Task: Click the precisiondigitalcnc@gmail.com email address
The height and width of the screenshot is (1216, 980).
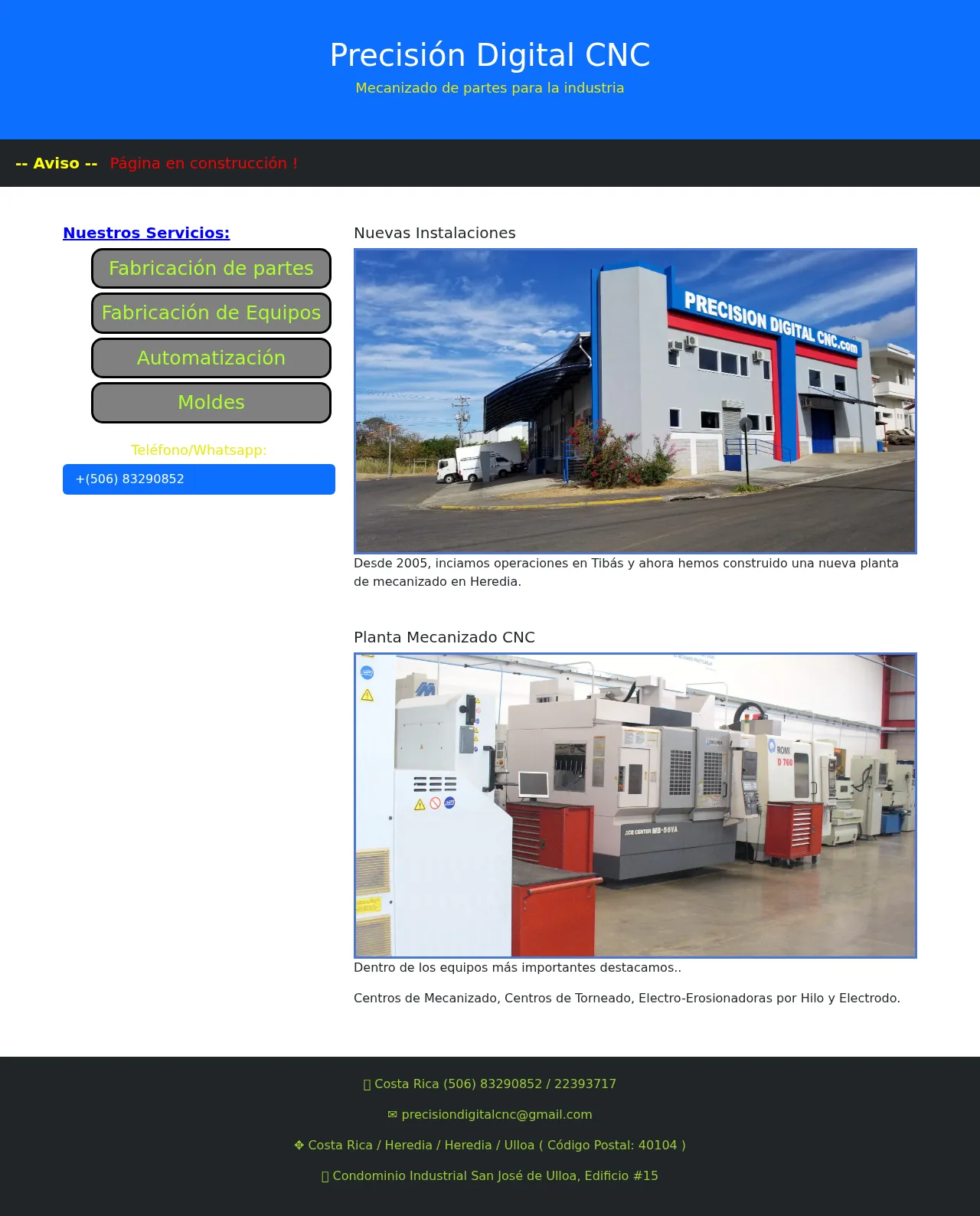Action: point(497,1115)
